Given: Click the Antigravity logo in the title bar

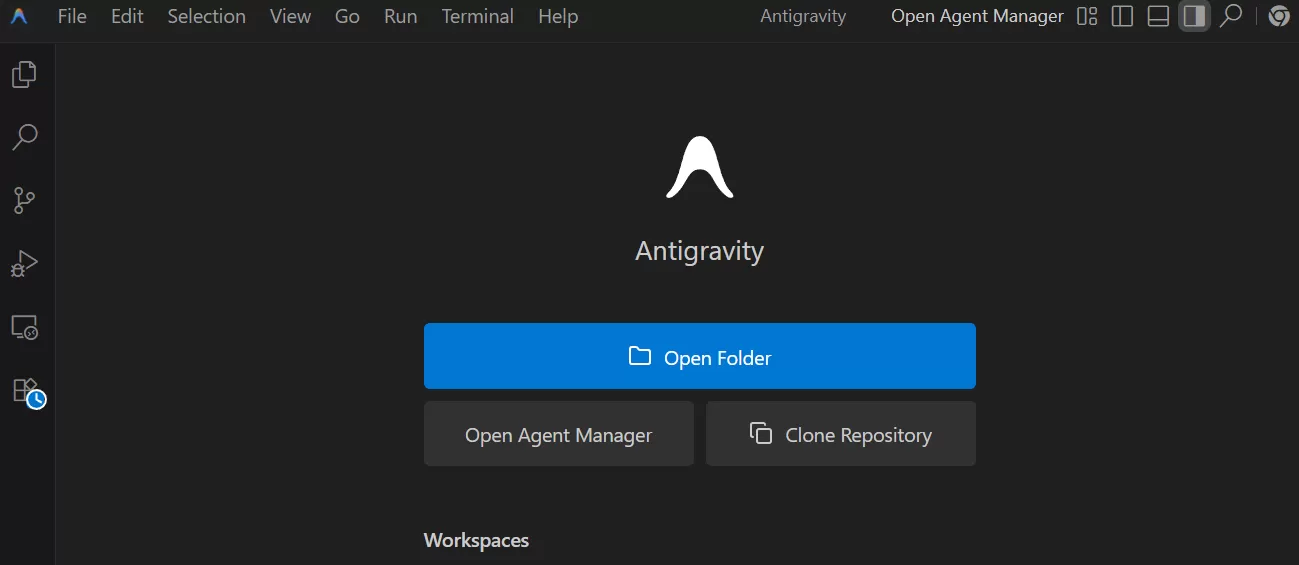Looking at the screenshot, I should pos(19,17).
